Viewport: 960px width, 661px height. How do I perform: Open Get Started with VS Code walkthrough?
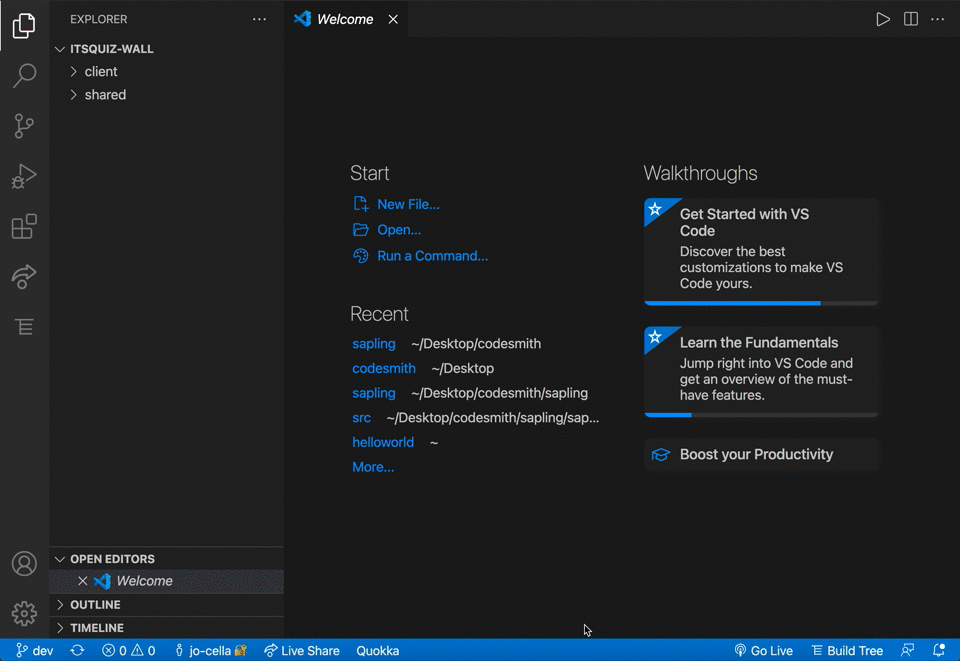(x=761, y=251)
